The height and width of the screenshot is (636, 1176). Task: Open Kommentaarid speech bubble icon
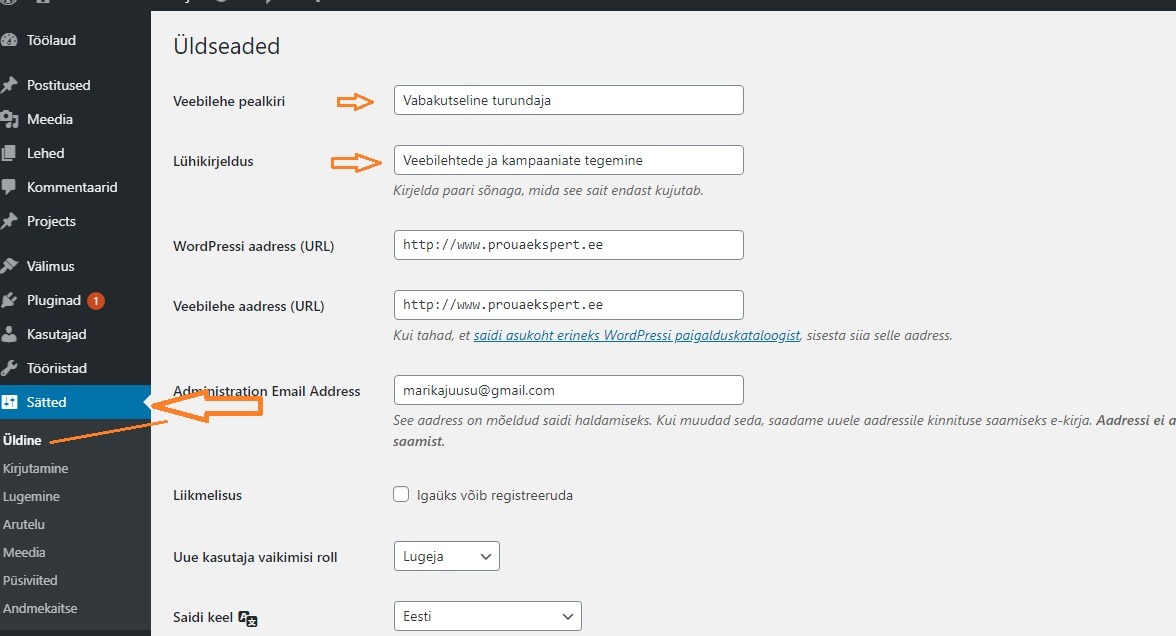click(9, 187)
